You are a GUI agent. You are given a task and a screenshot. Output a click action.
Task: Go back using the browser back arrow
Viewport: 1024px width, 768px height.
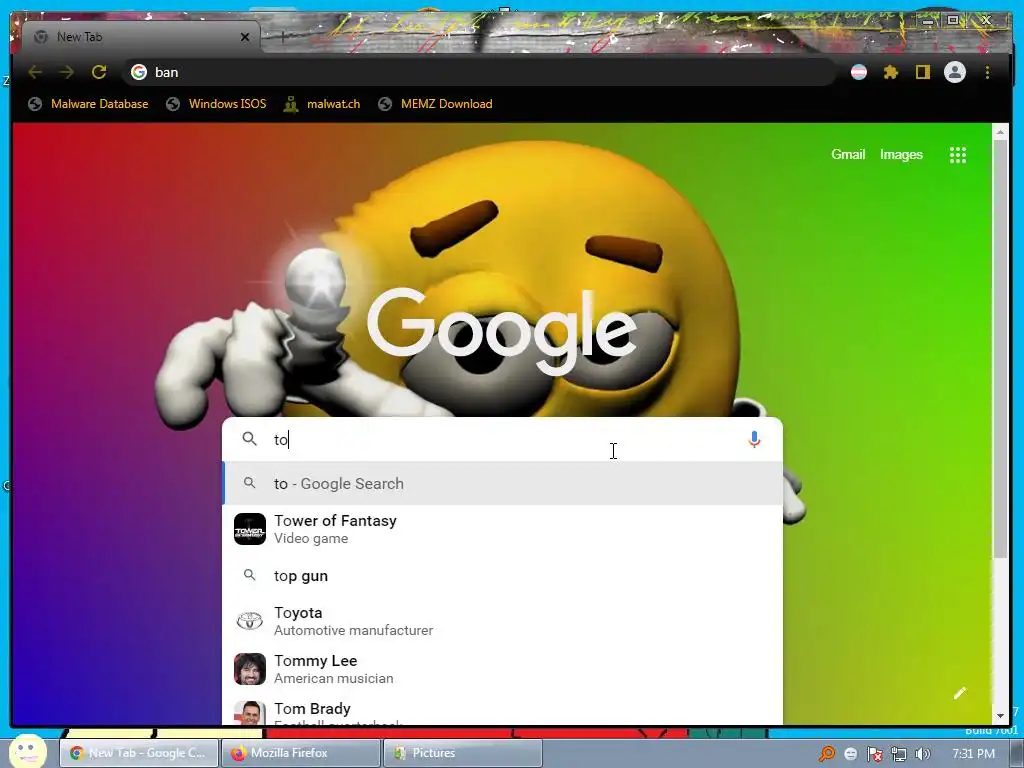tap(35, 72)
